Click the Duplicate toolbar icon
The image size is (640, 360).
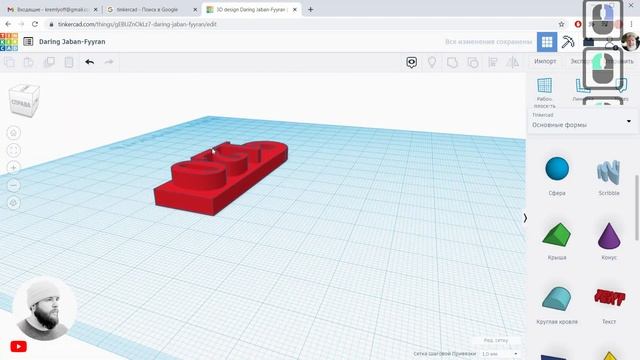pyautogui.click(x=49, y=62)
